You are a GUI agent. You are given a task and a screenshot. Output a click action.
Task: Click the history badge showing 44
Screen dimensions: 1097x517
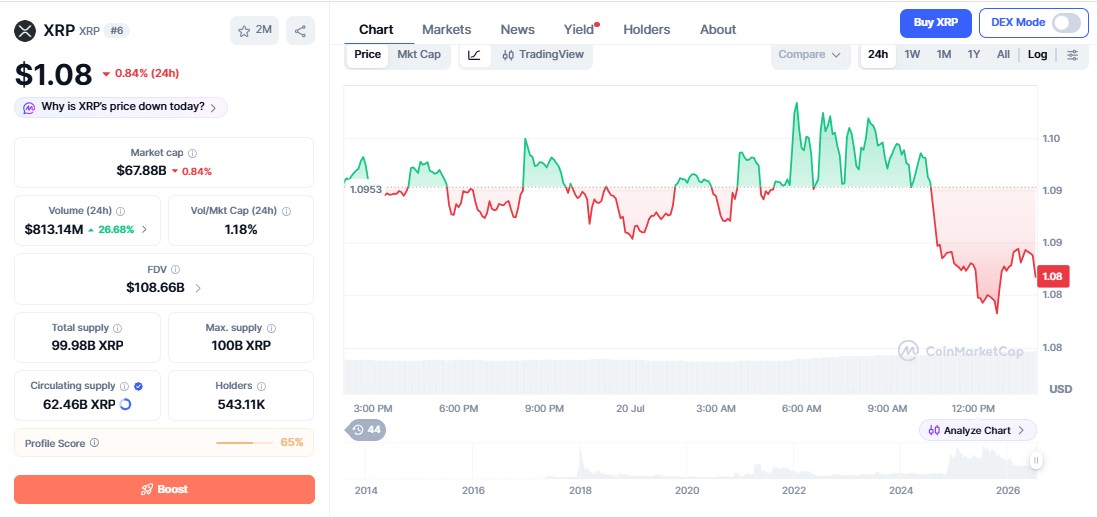point(367,430)
